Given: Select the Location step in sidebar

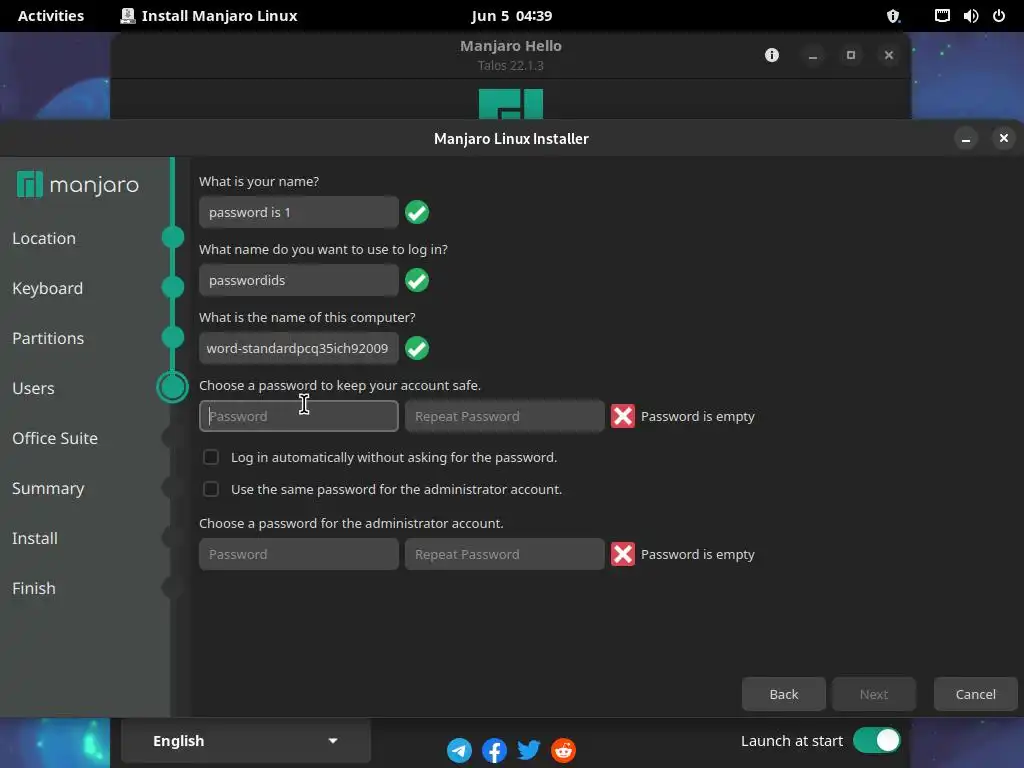Looking at the screenshot, I should 44,238.
